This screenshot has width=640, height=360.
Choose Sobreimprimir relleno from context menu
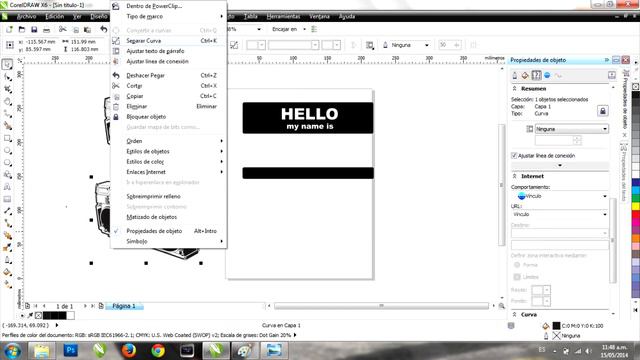(x=169, y=196)
